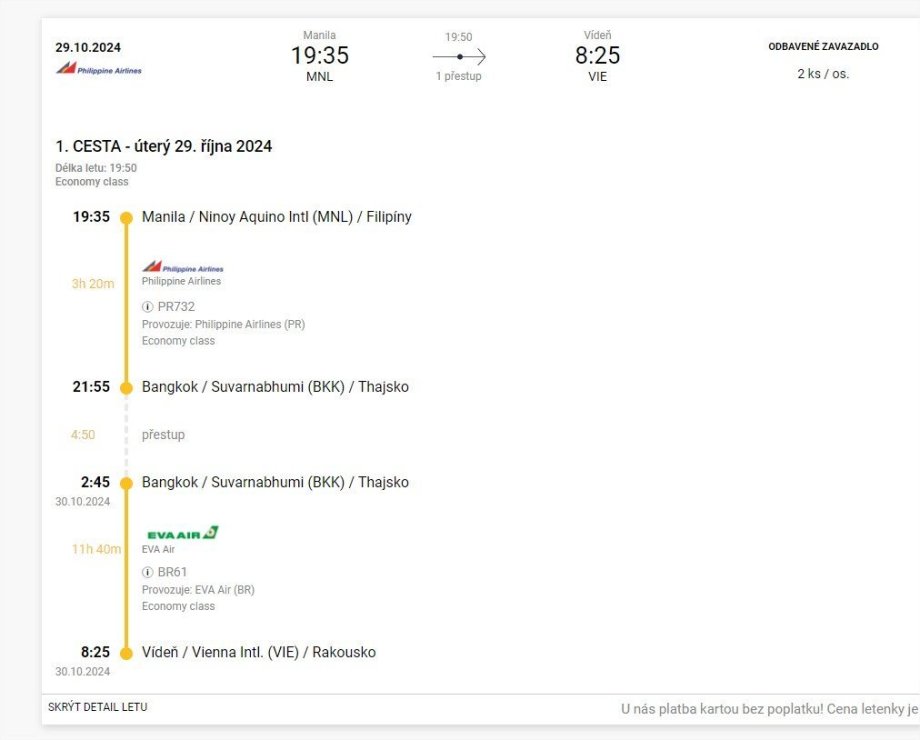The height and width of the screenshot is (740, 920).
Task: Click the info icon beside PR732
Action: point(148,307)
